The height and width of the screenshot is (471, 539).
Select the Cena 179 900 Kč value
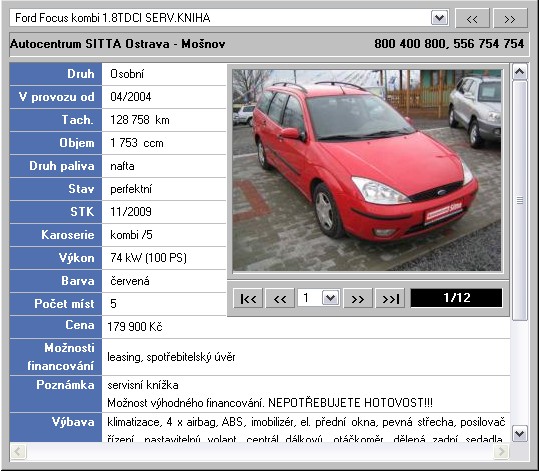135,327
